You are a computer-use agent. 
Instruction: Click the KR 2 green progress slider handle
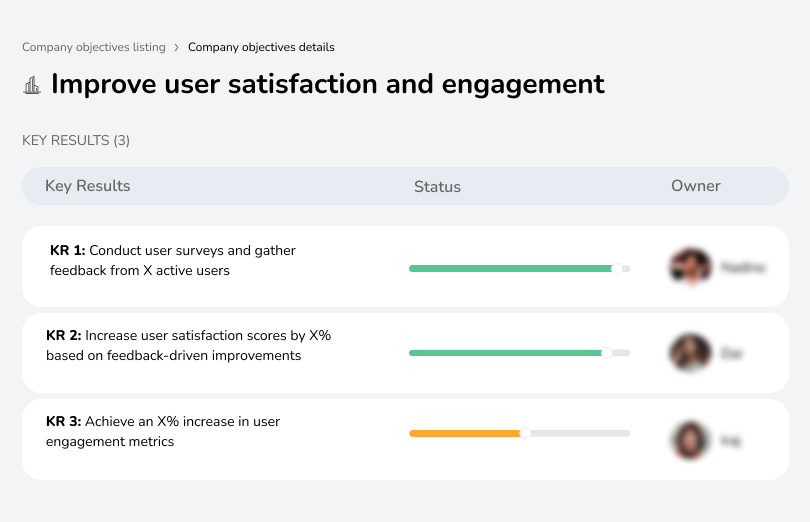[607, 353]
